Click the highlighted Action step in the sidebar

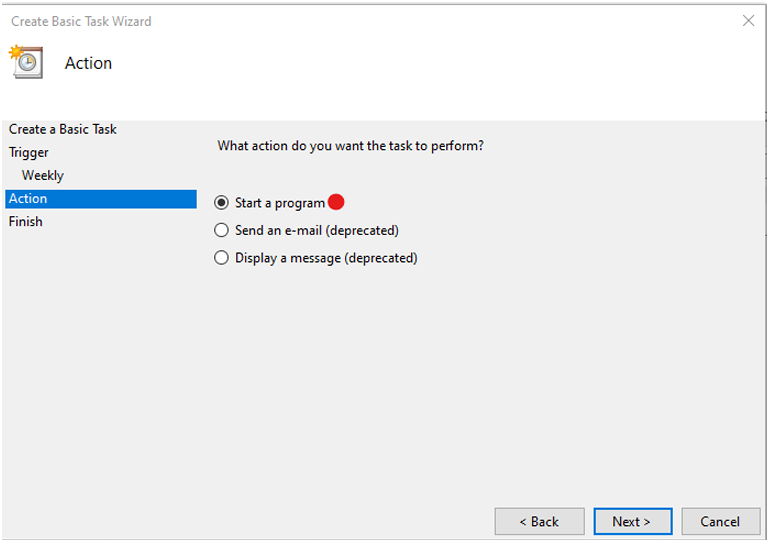101,198
